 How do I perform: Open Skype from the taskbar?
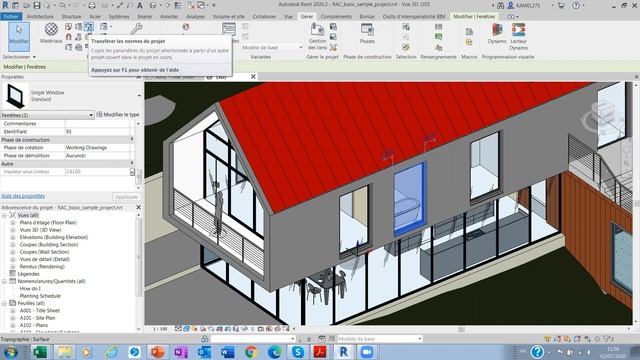[298, 352]
